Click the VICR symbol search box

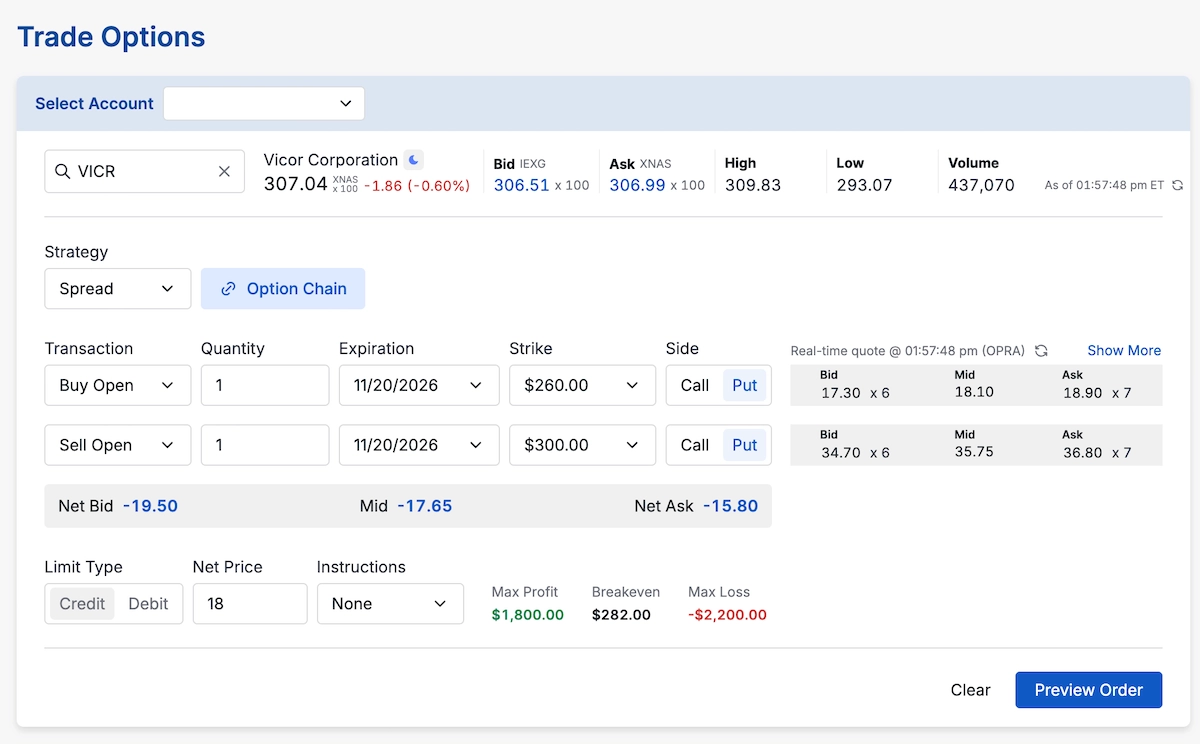(145, 172)
